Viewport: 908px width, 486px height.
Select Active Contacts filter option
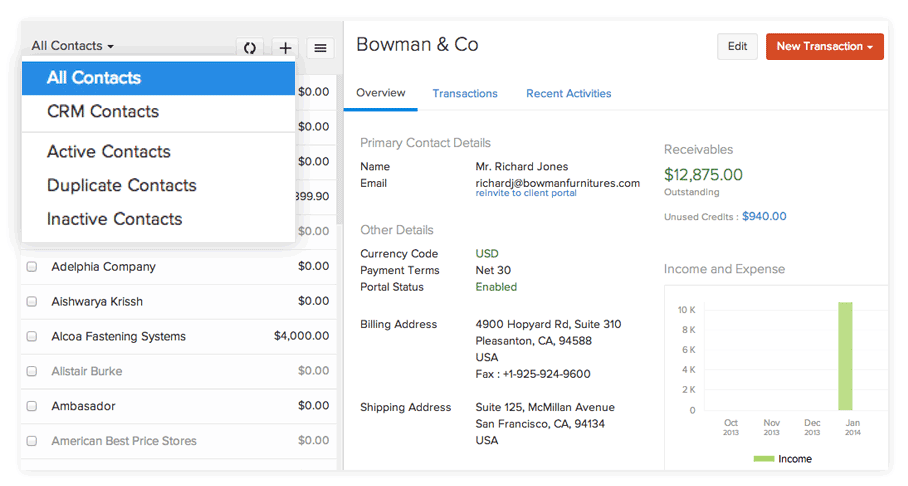[x=109, y=152]
